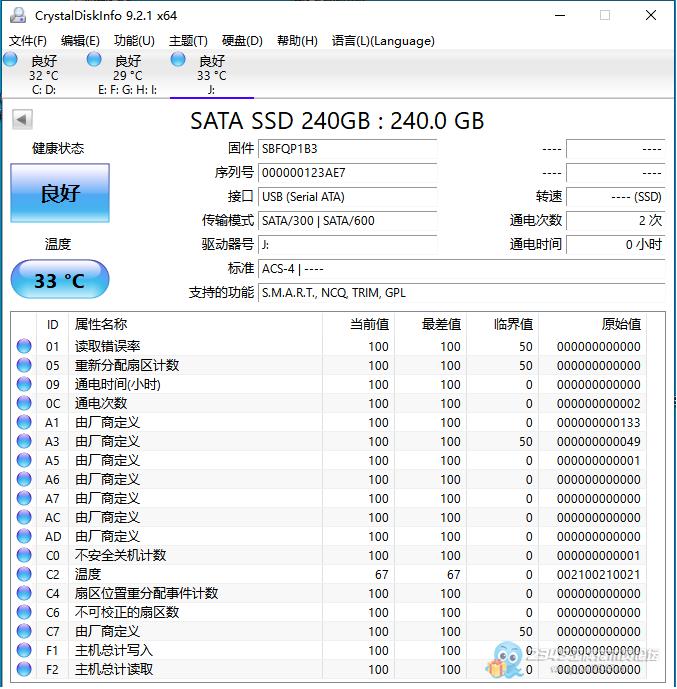The image size is (677, 689).
Task: Select the C: D: disk tab
Action: pos(44,75)
